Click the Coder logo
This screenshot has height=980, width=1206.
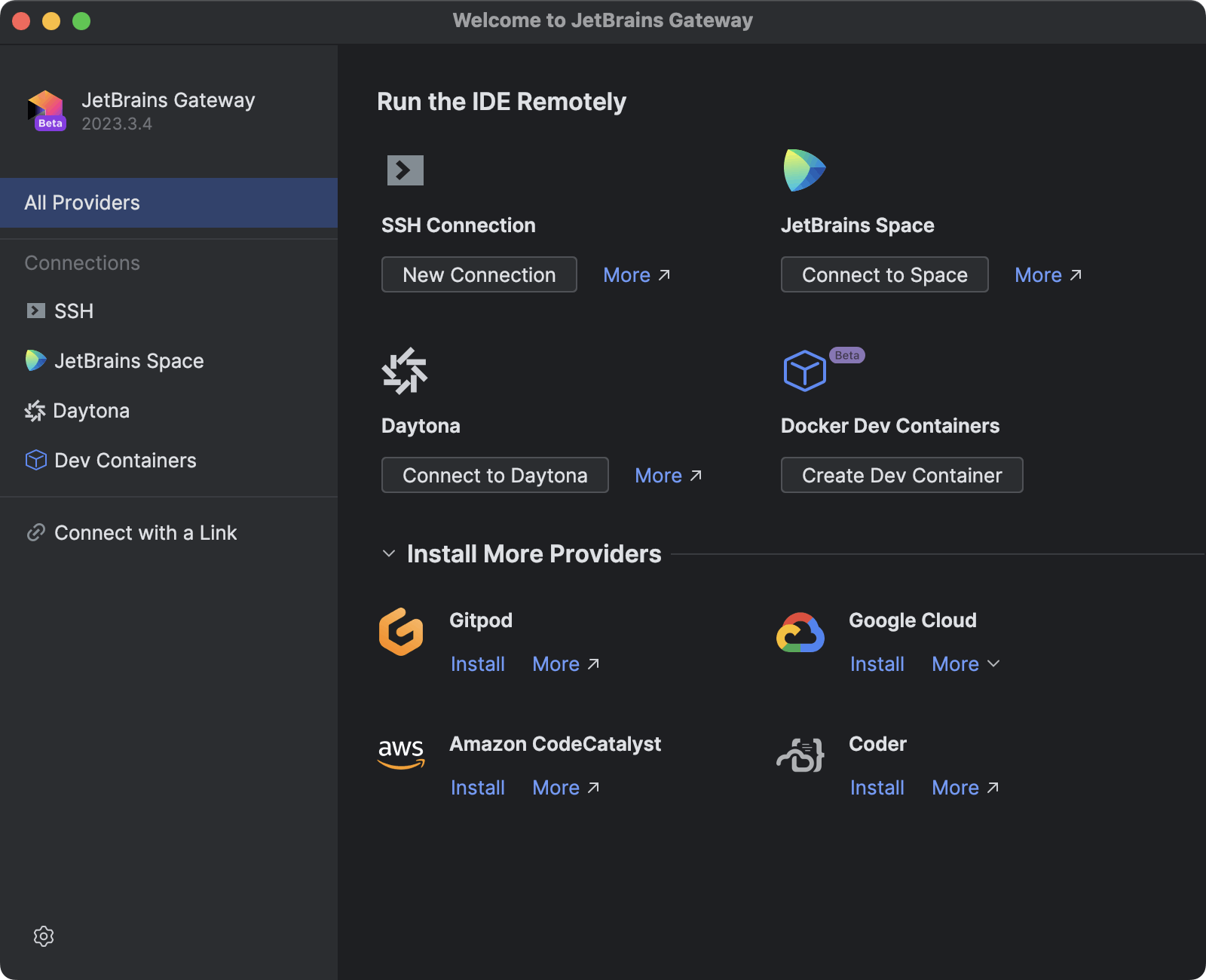tap(800, 755)
